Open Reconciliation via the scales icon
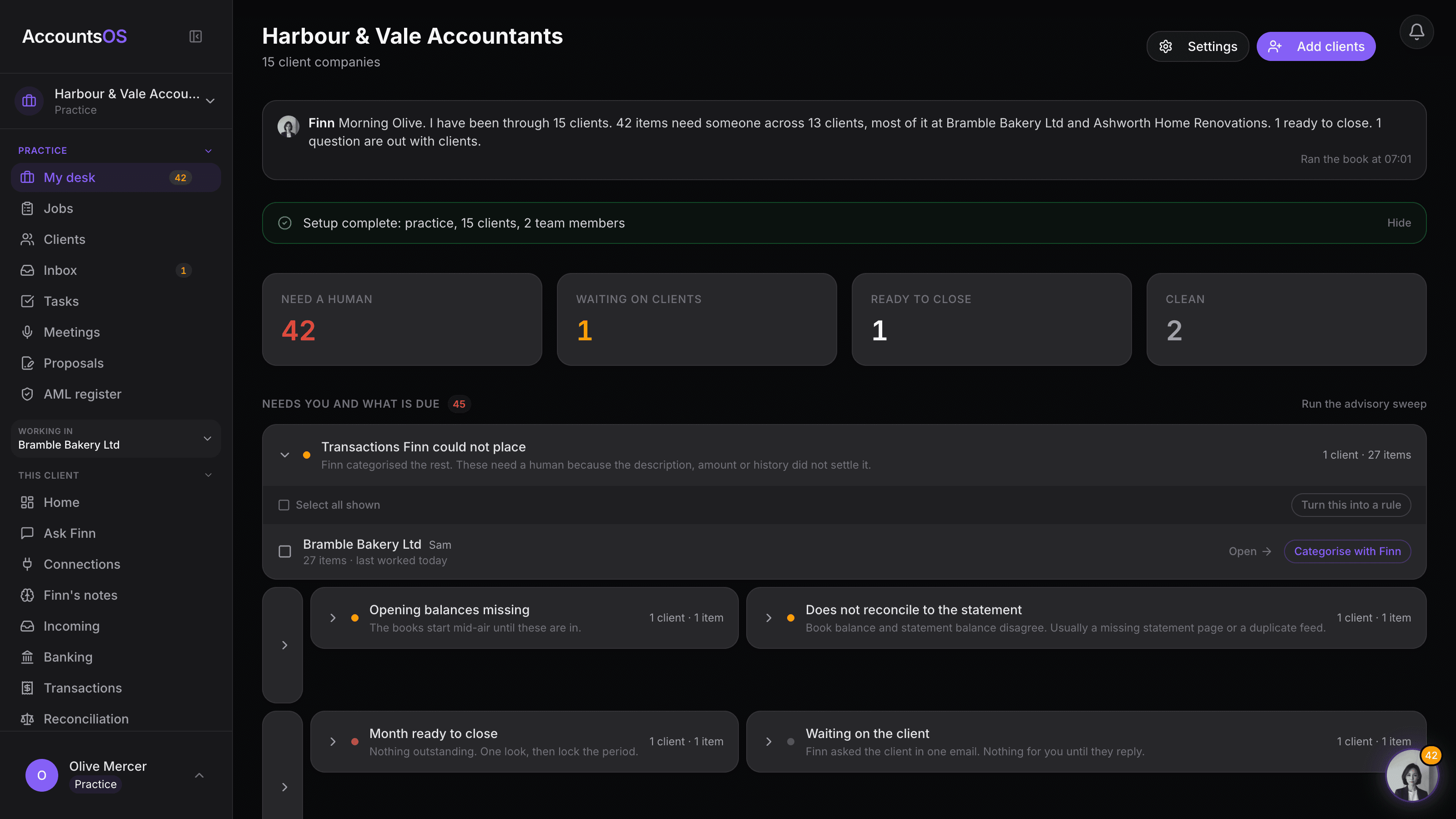 click(x=27, y=719)
